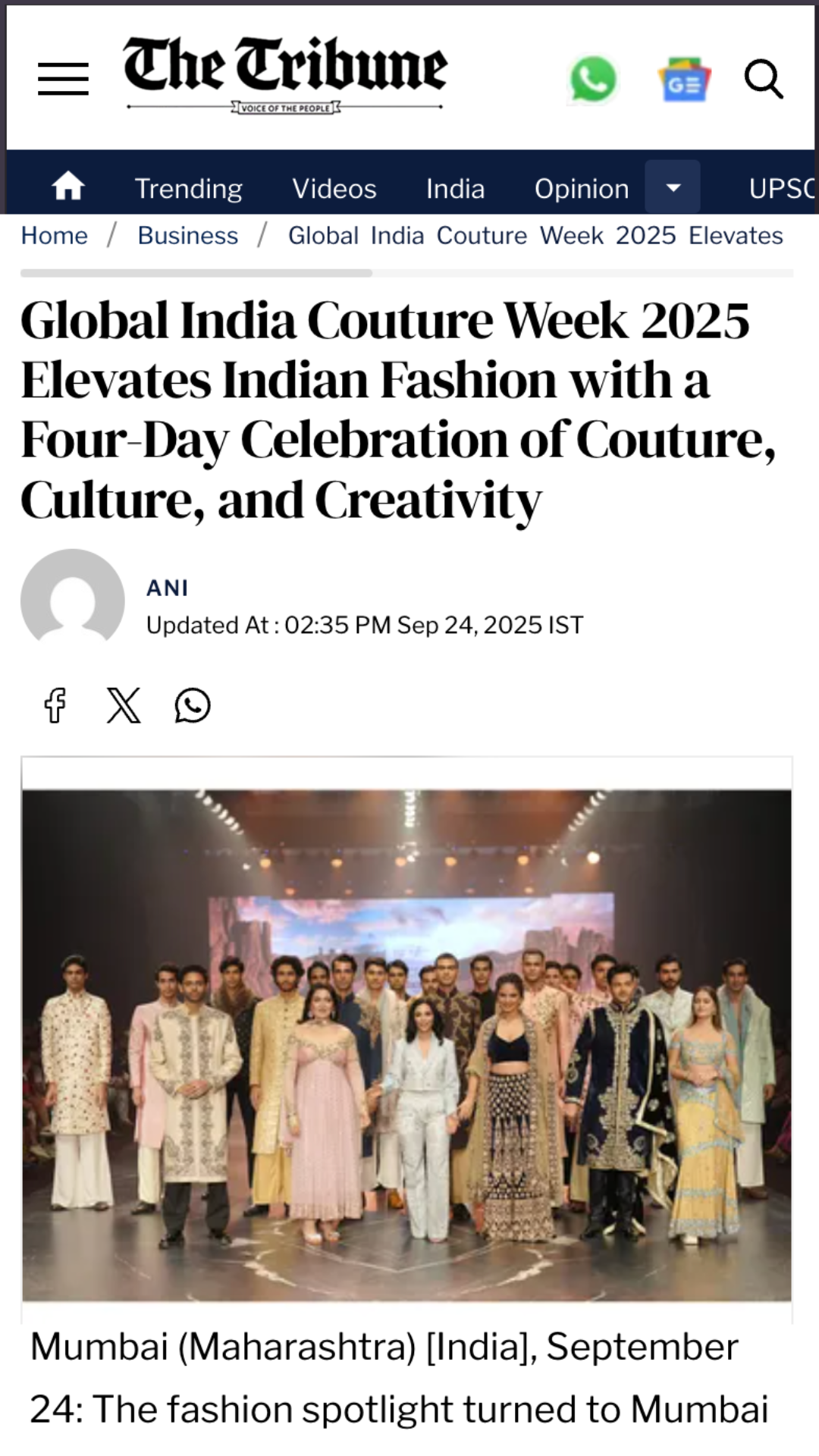Open the Videos tab
Image resolution: width=819 pixels, height=1456 pixels.
[334, 188]
